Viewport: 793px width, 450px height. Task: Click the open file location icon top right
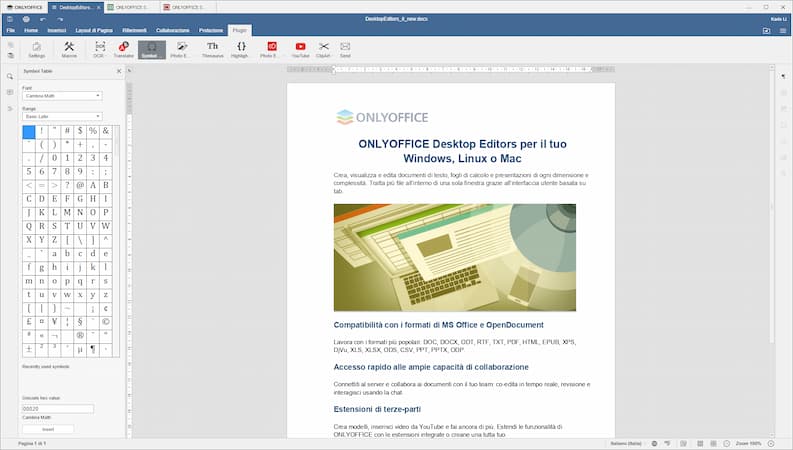pyautogui.click(x=766, y=30)
